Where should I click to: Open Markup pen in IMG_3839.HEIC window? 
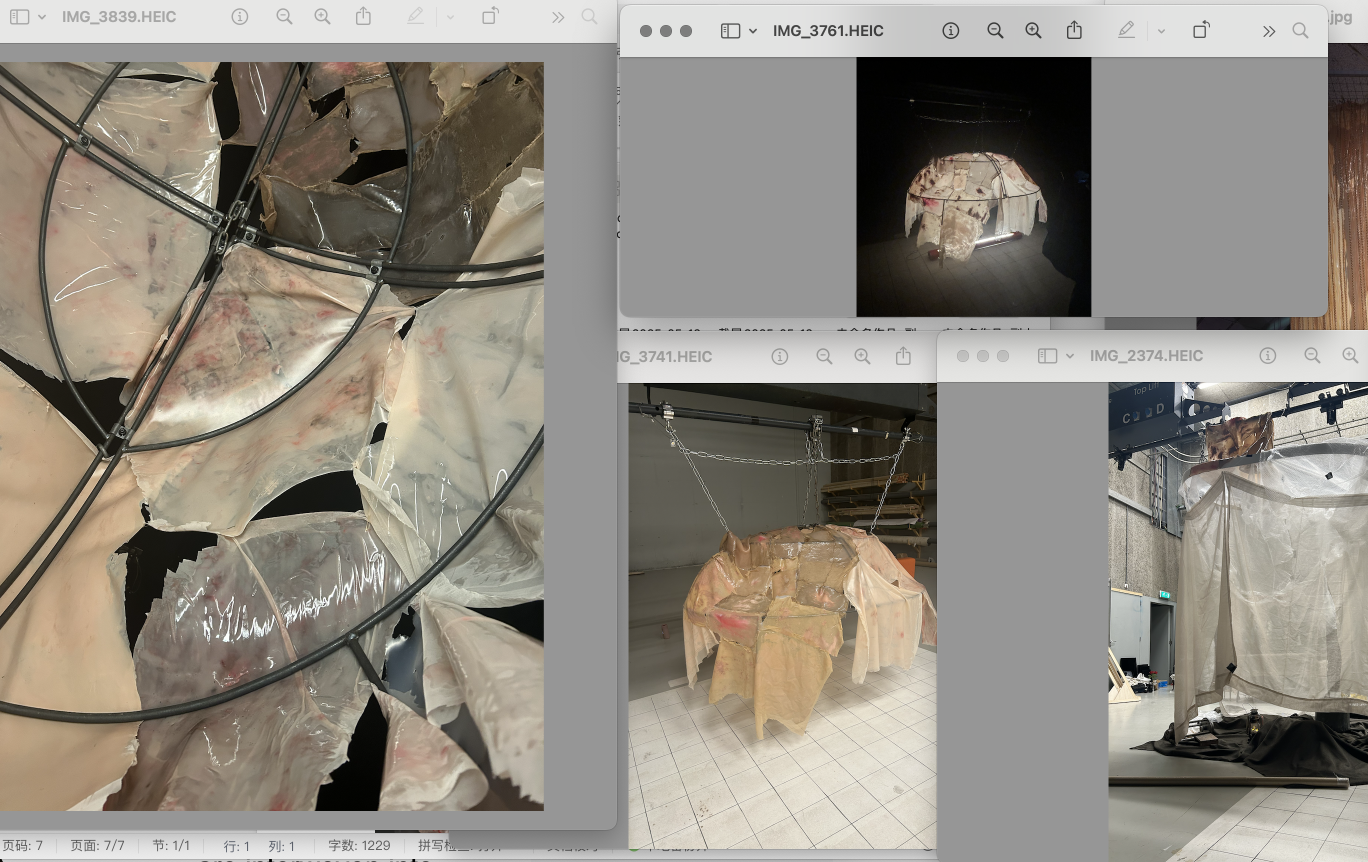click(x=416, y=17)
